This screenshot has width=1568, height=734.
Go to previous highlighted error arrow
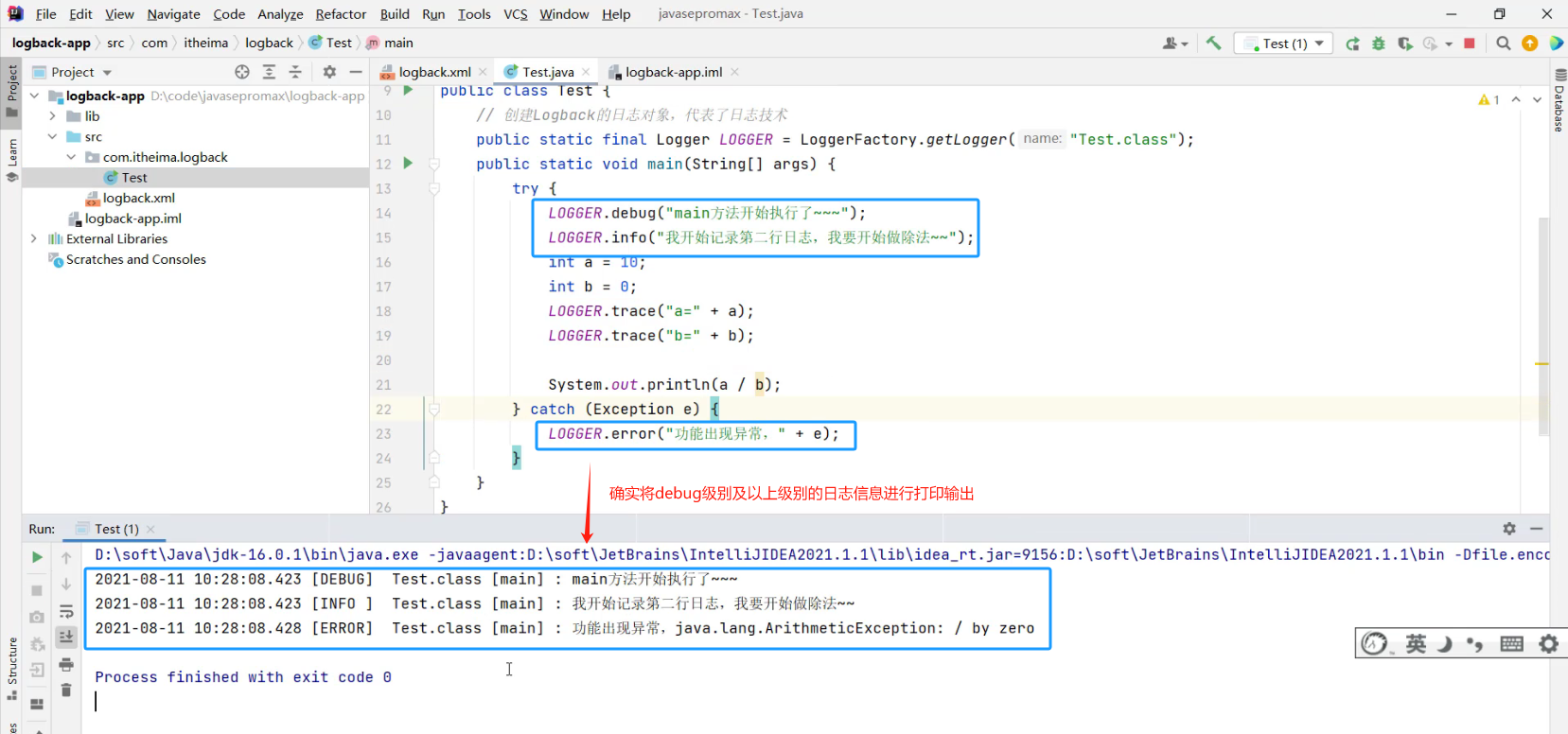pyautogui.click(x=1516, y=99)
